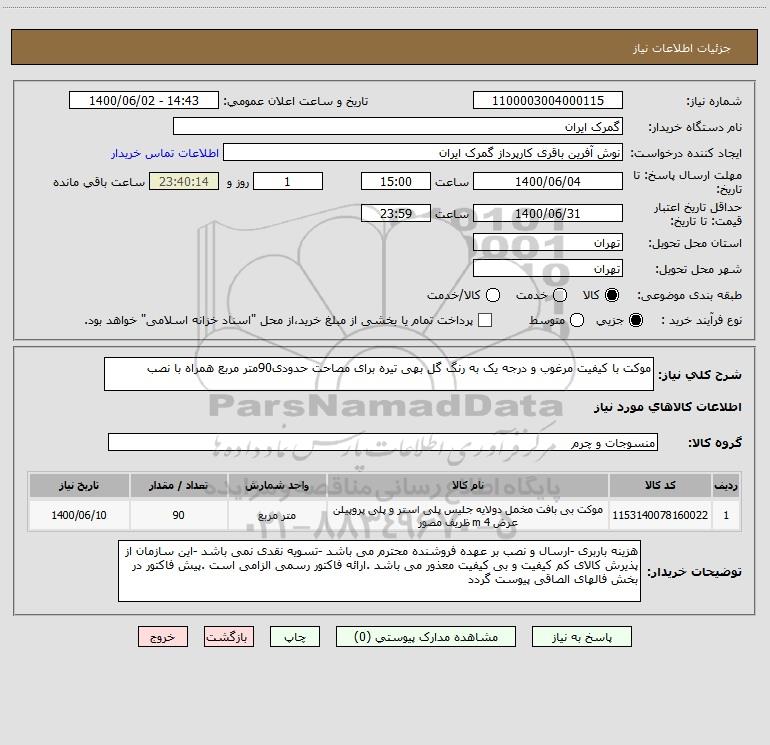Click the چاپ print button

[x=295, y=637]
